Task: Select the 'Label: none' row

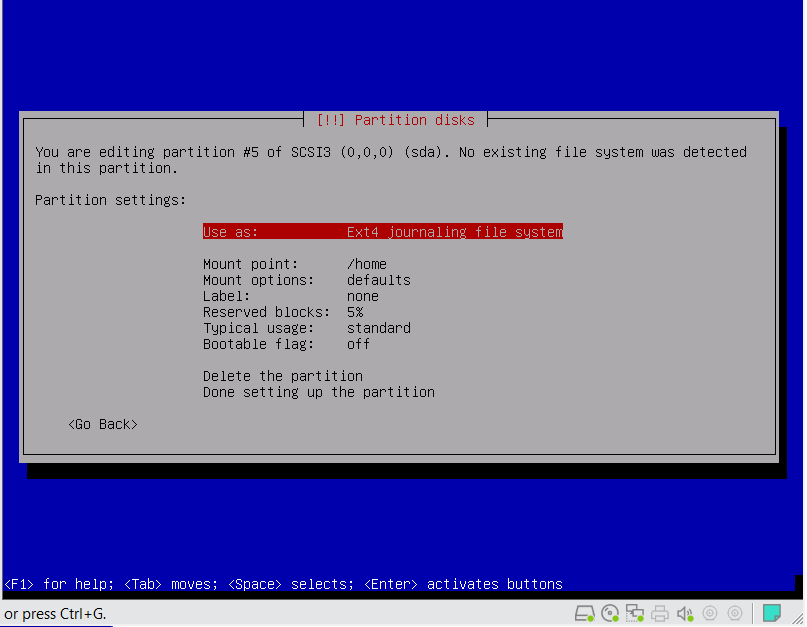Action: pos(291,296)
